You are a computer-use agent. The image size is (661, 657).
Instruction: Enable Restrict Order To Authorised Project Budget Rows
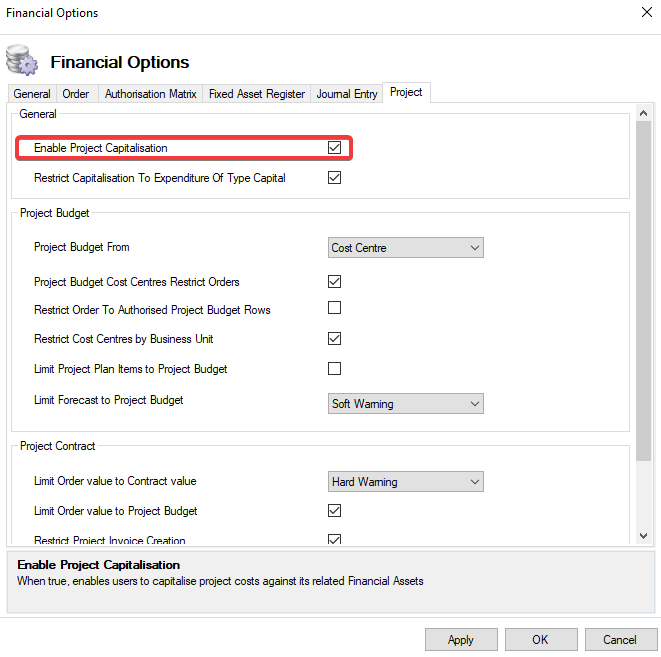pos(335,308)
